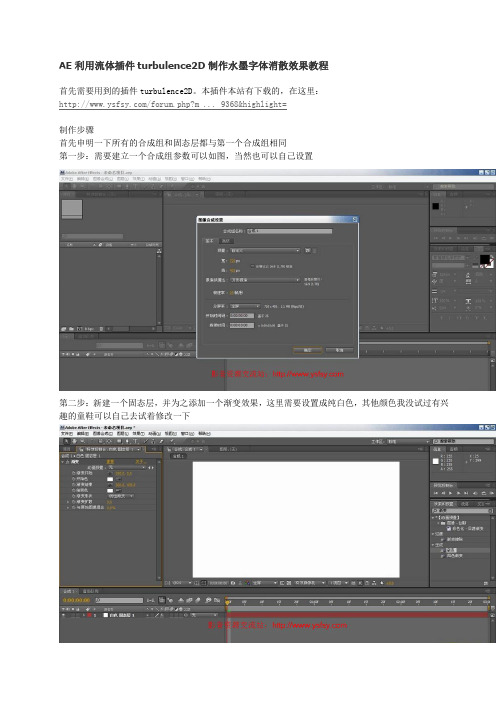The height and width of the screenshot is (702, 496).
Task: Open the ysfsy.com forum hyperlink in the article
Action: [x=173, y=104]
